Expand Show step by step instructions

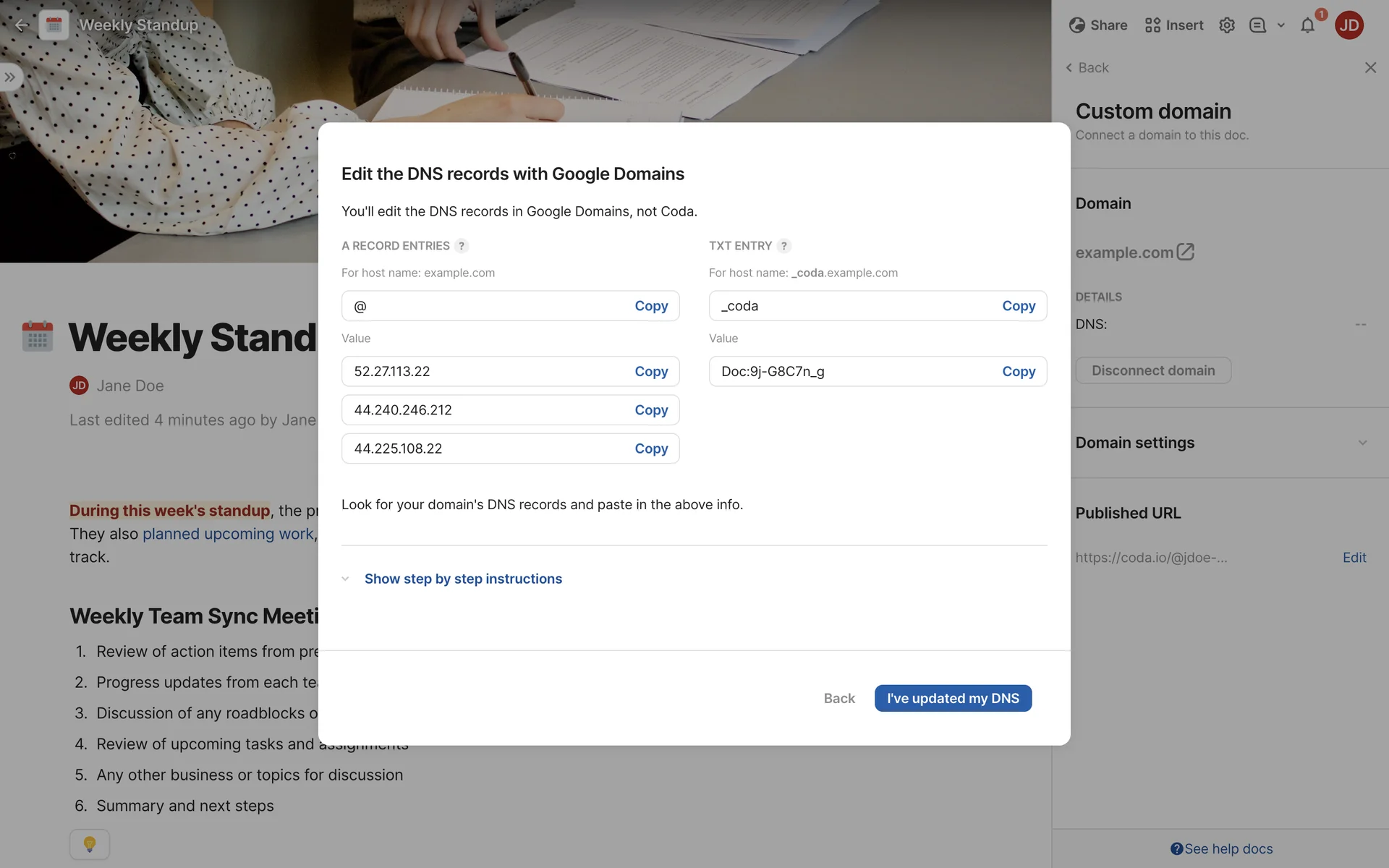coord(463,579)
